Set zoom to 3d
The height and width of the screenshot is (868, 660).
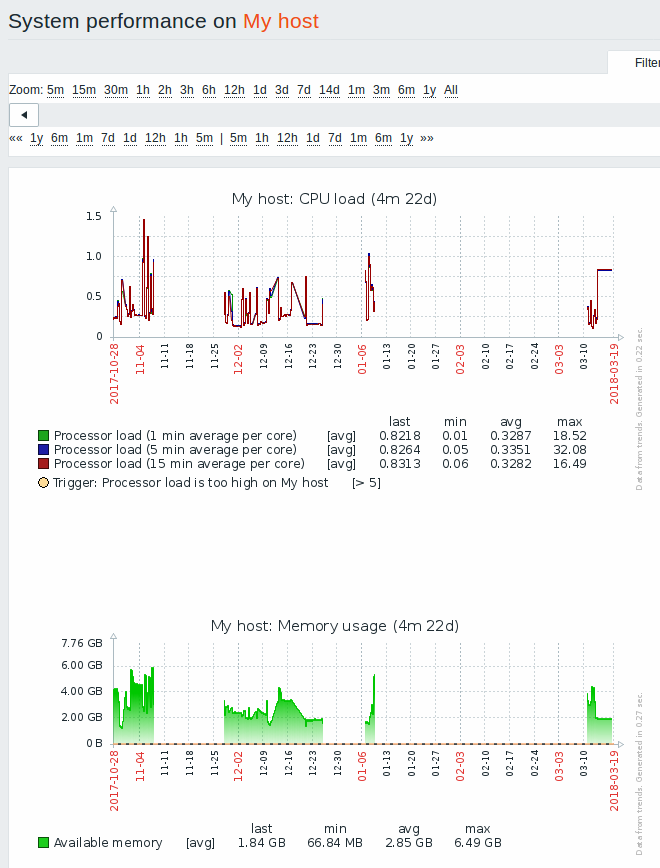click(282, 90)
